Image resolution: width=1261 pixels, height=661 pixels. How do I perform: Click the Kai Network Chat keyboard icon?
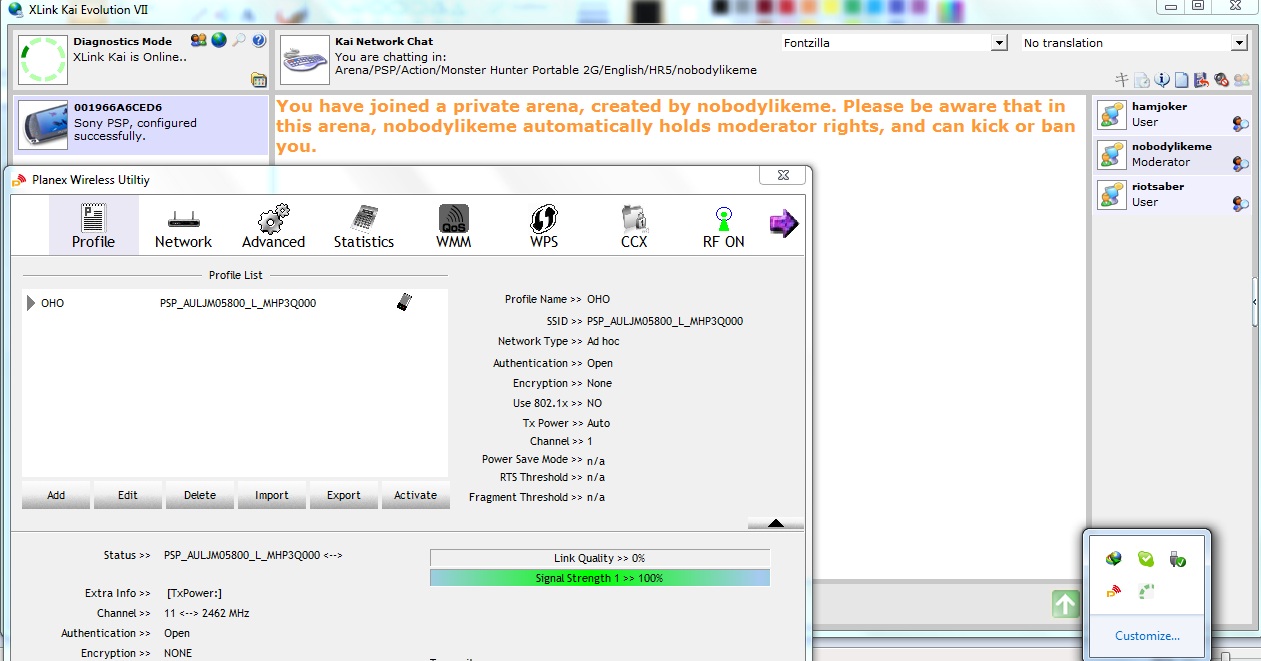(305, 61)
